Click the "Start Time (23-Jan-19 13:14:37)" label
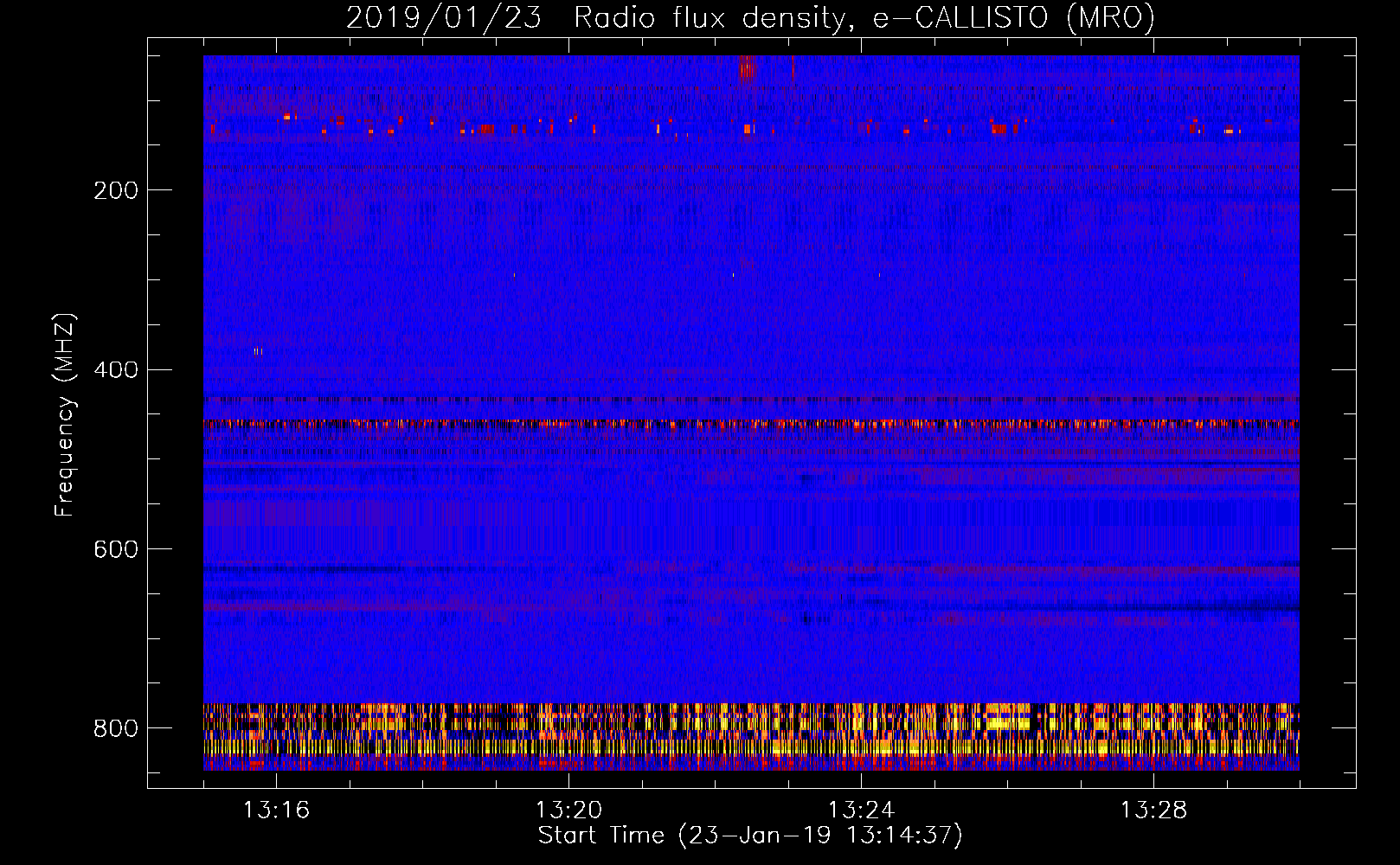Image resolution: width=1400 pixels, height=865 pixels. pyautogui.click(x=750, y=836)
